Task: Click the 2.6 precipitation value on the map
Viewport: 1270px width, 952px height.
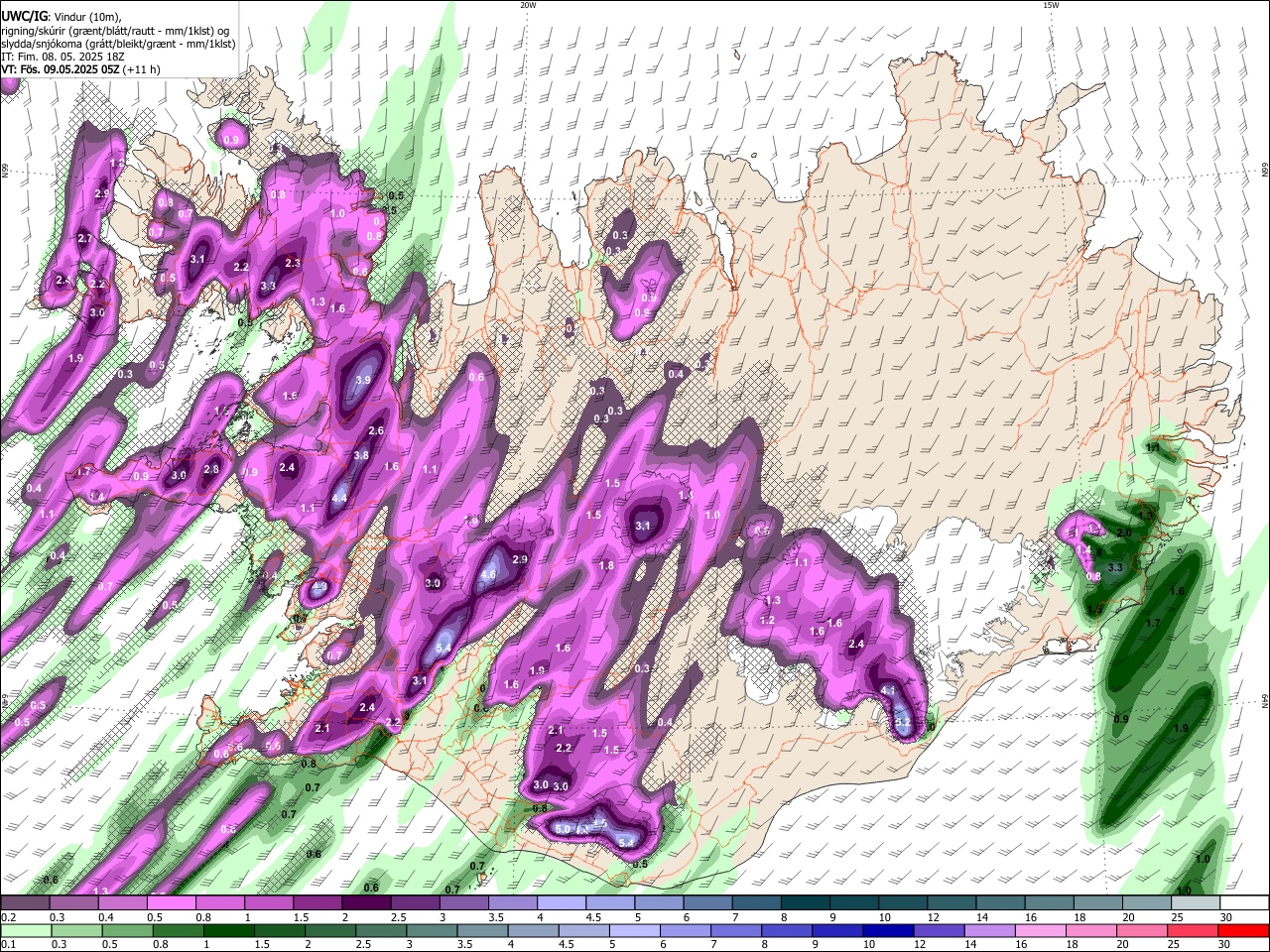Action: [376, 431]
